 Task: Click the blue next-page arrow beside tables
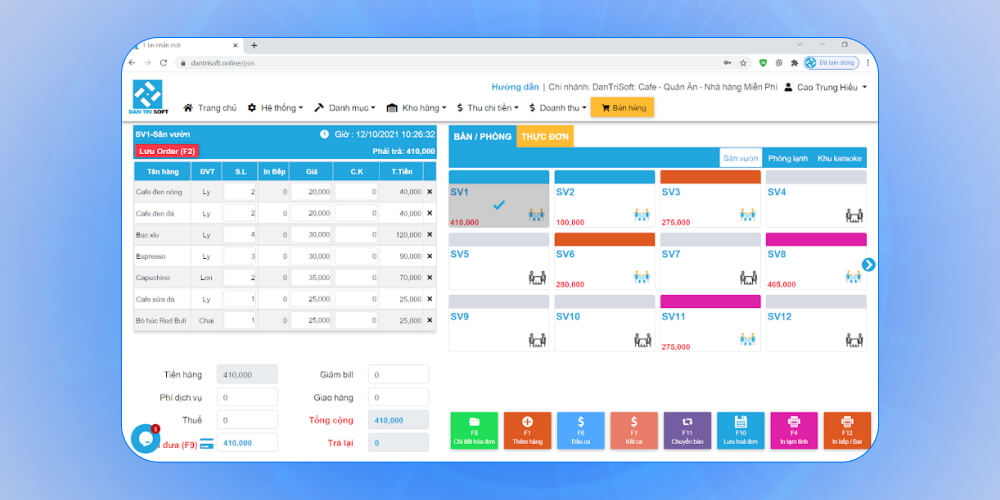tap(868, 265)
